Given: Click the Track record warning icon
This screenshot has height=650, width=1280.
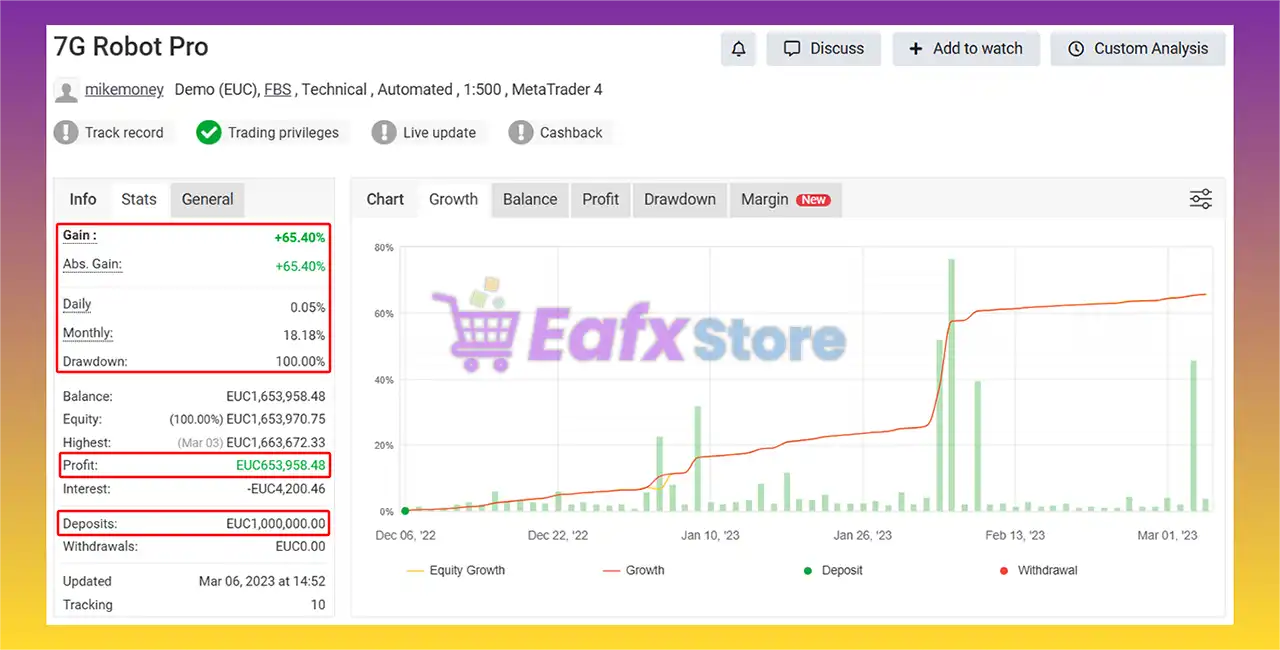Looking at the screenshot, I should pyautogui.click(x=66, y=132).
